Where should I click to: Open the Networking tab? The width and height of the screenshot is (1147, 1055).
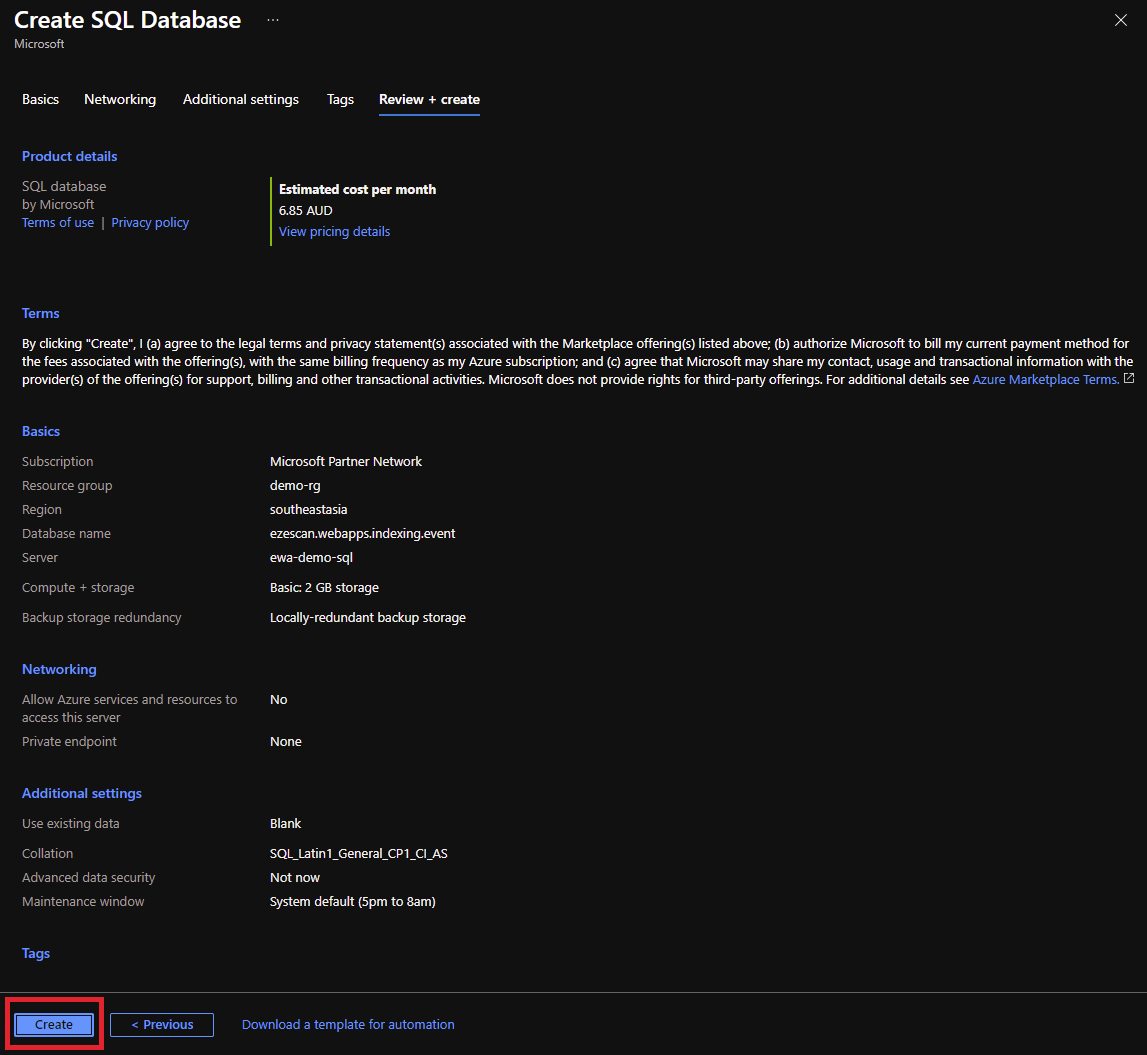pyautogui.click(x=120, y=99)
